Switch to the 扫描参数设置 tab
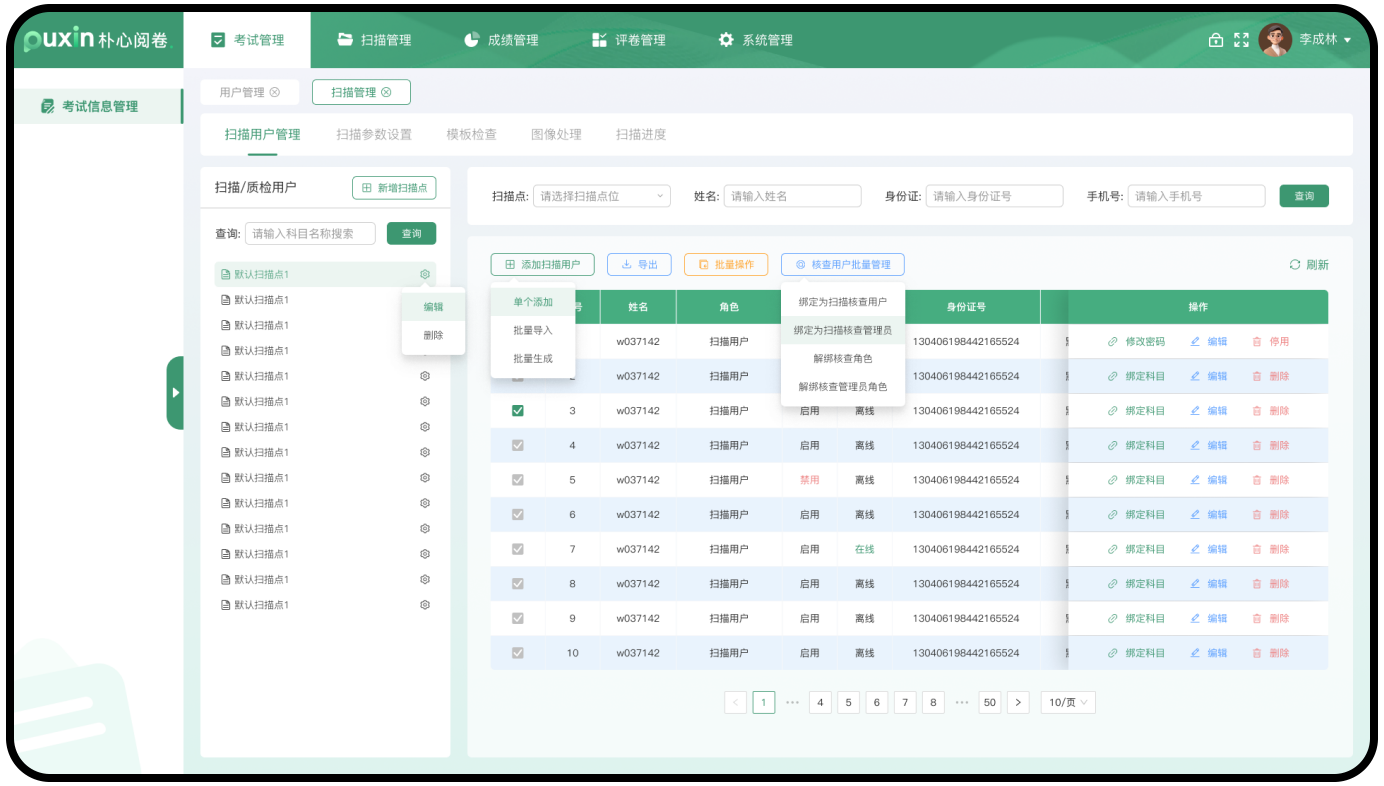The height and width of the screenshot is (786, 1384). [374, 134]
